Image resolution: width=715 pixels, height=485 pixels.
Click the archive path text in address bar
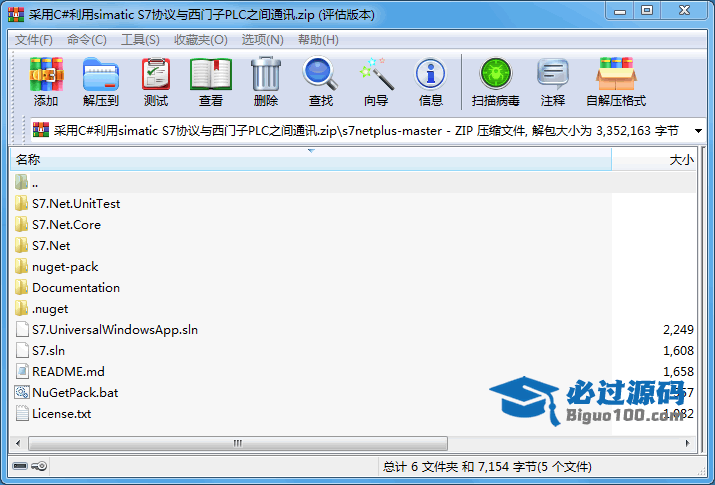click(x=366, y=131)
